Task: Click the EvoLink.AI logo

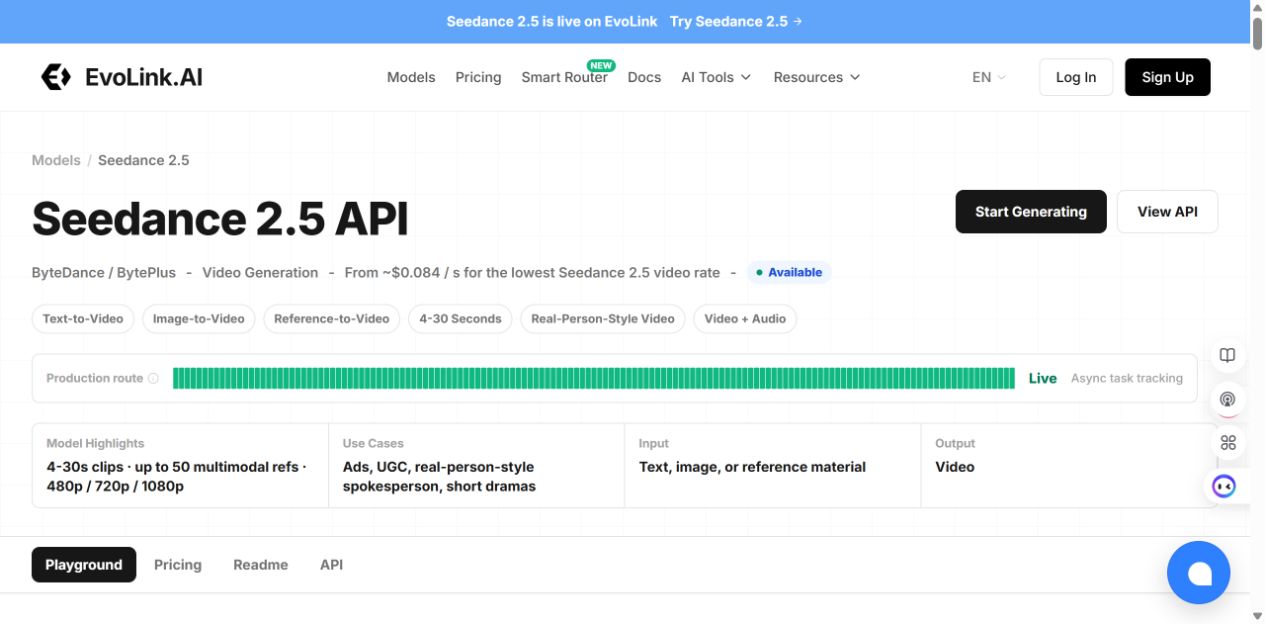Action: (121, 77)
